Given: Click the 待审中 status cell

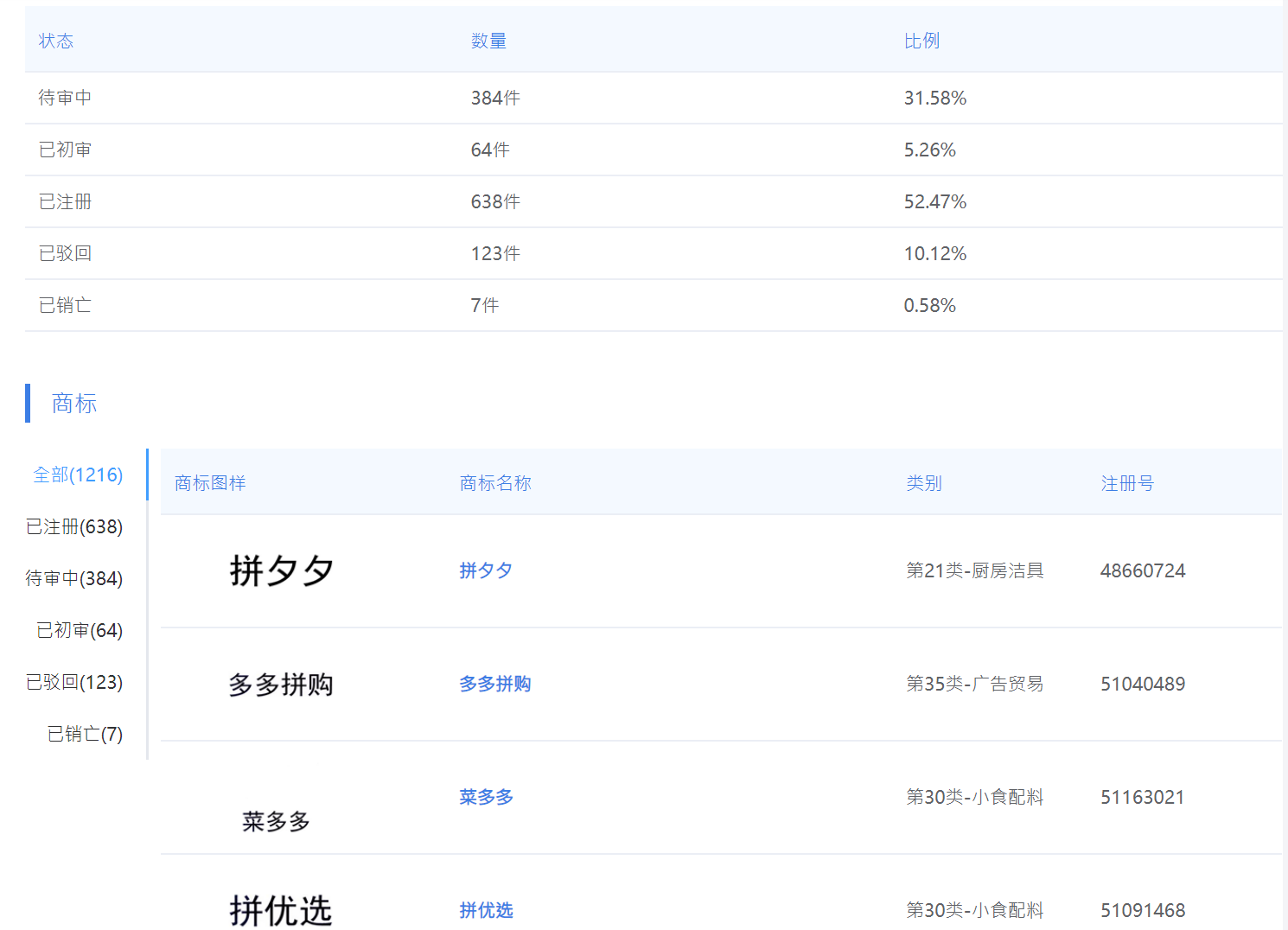Looking at the screenshot, I should coord(65,98).
